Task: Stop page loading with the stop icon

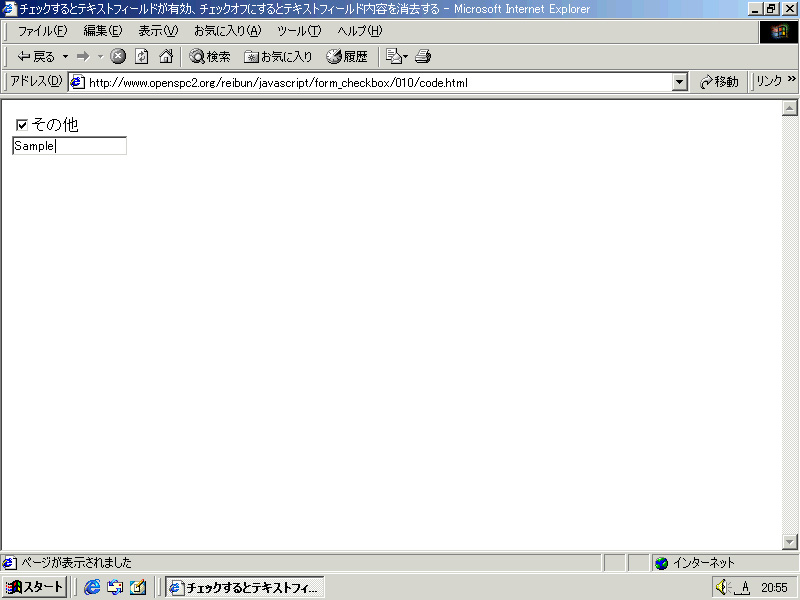Action: tap(118, 56)
